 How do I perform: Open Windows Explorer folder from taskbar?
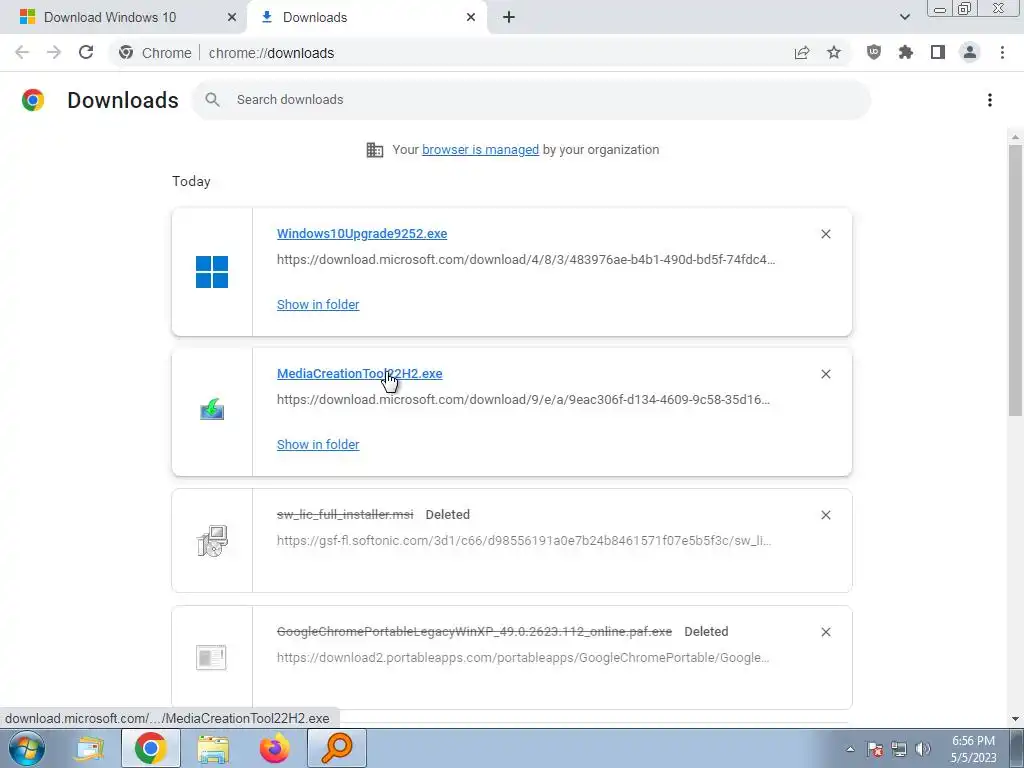pos(213,748)
